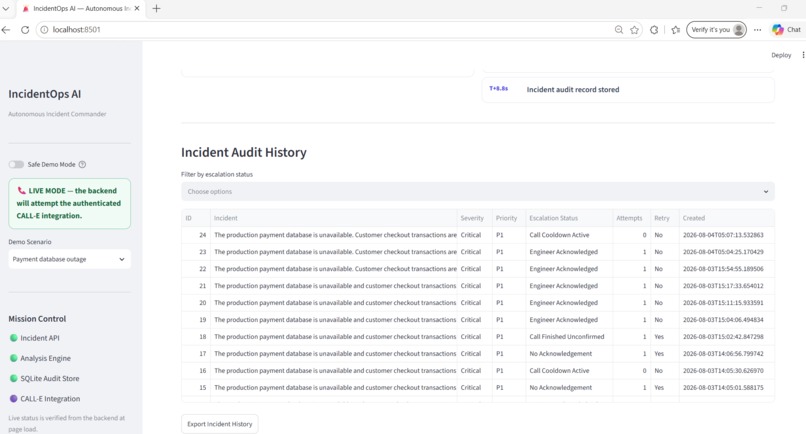Select Call Cooldown Active status in row 24
The height and width of the screenshot is (434, 806).
(569, 235)
